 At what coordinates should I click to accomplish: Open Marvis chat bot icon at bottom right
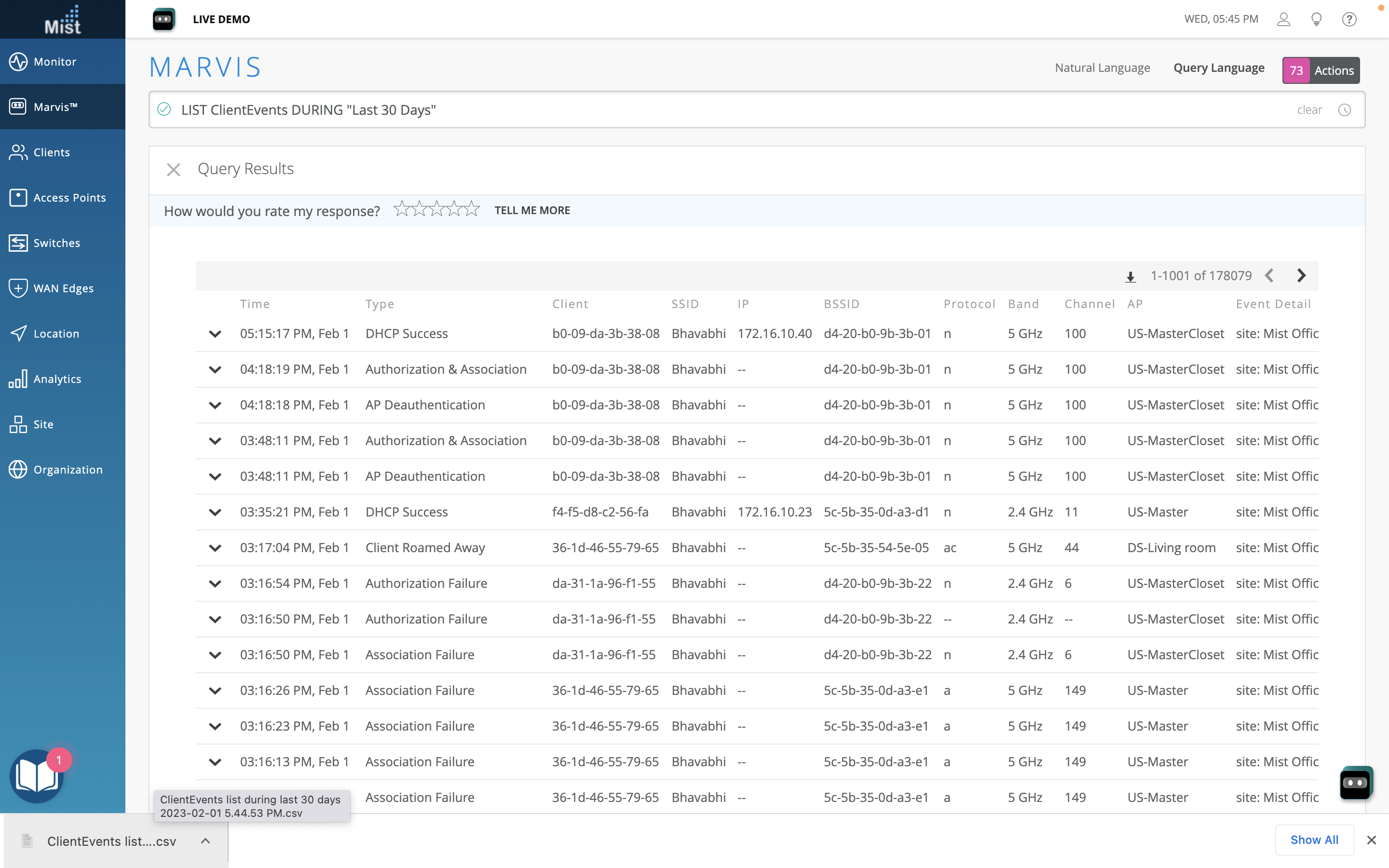tap(1356, 783)
